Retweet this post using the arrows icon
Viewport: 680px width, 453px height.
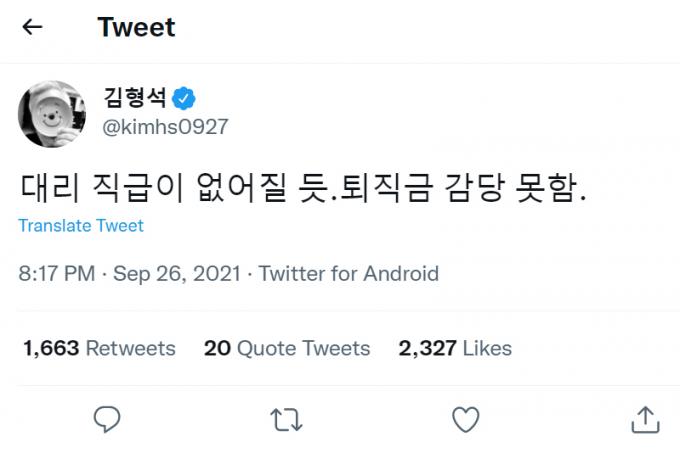pos(287,419)
